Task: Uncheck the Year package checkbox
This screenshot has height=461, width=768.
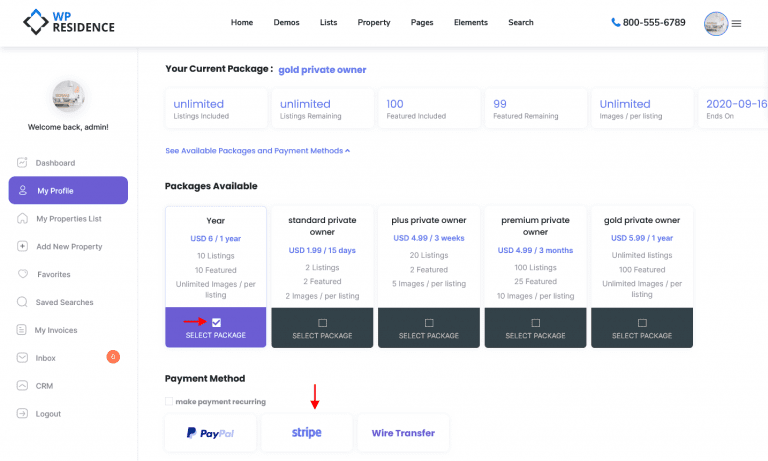Action: 216,322
